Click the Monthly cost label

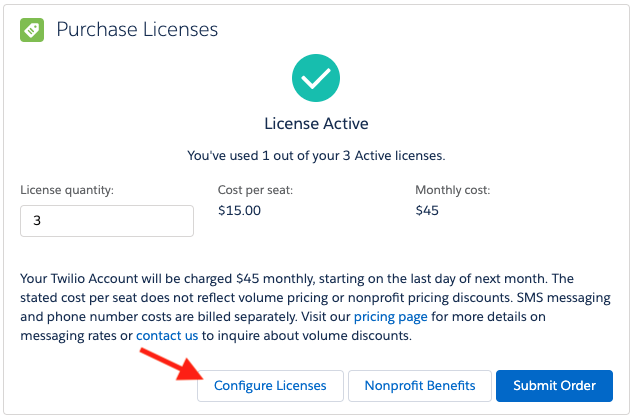453,190
